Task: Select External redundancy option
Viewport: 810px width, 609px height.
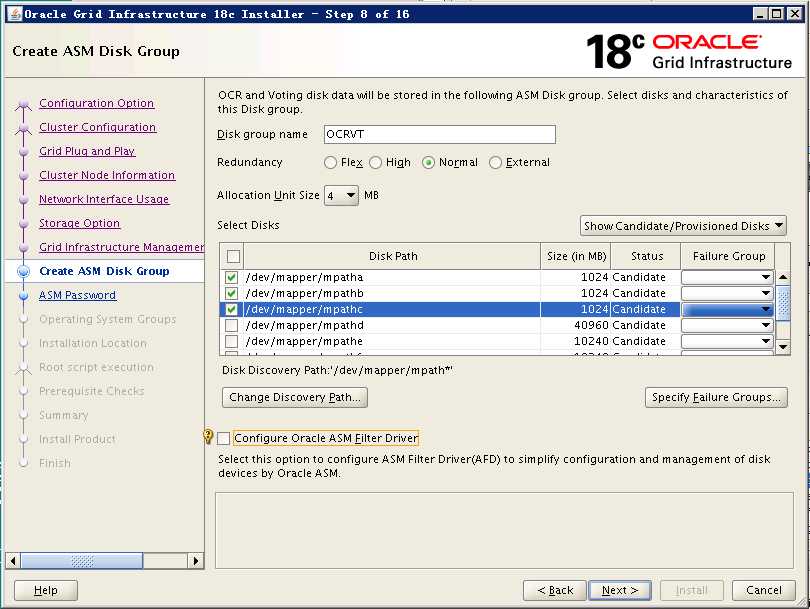Action: [495, 163]
